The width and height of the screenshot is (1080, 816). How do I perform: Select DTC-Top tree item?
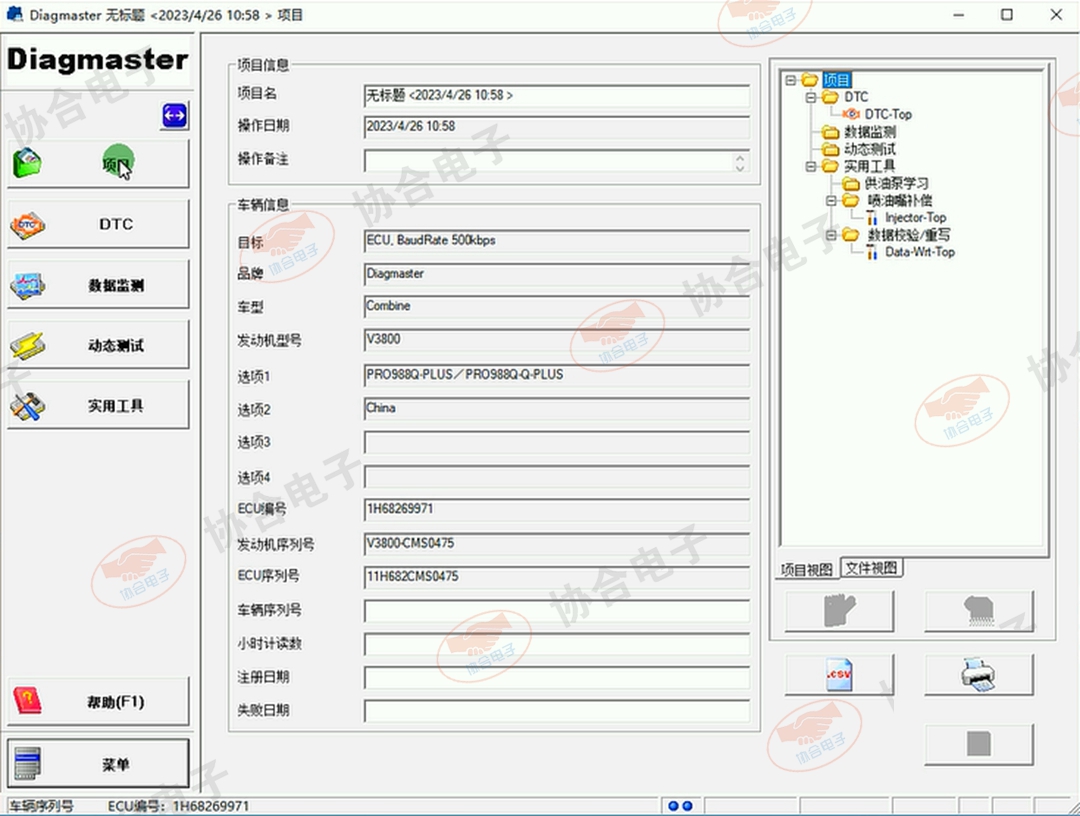tap(888, 114)
